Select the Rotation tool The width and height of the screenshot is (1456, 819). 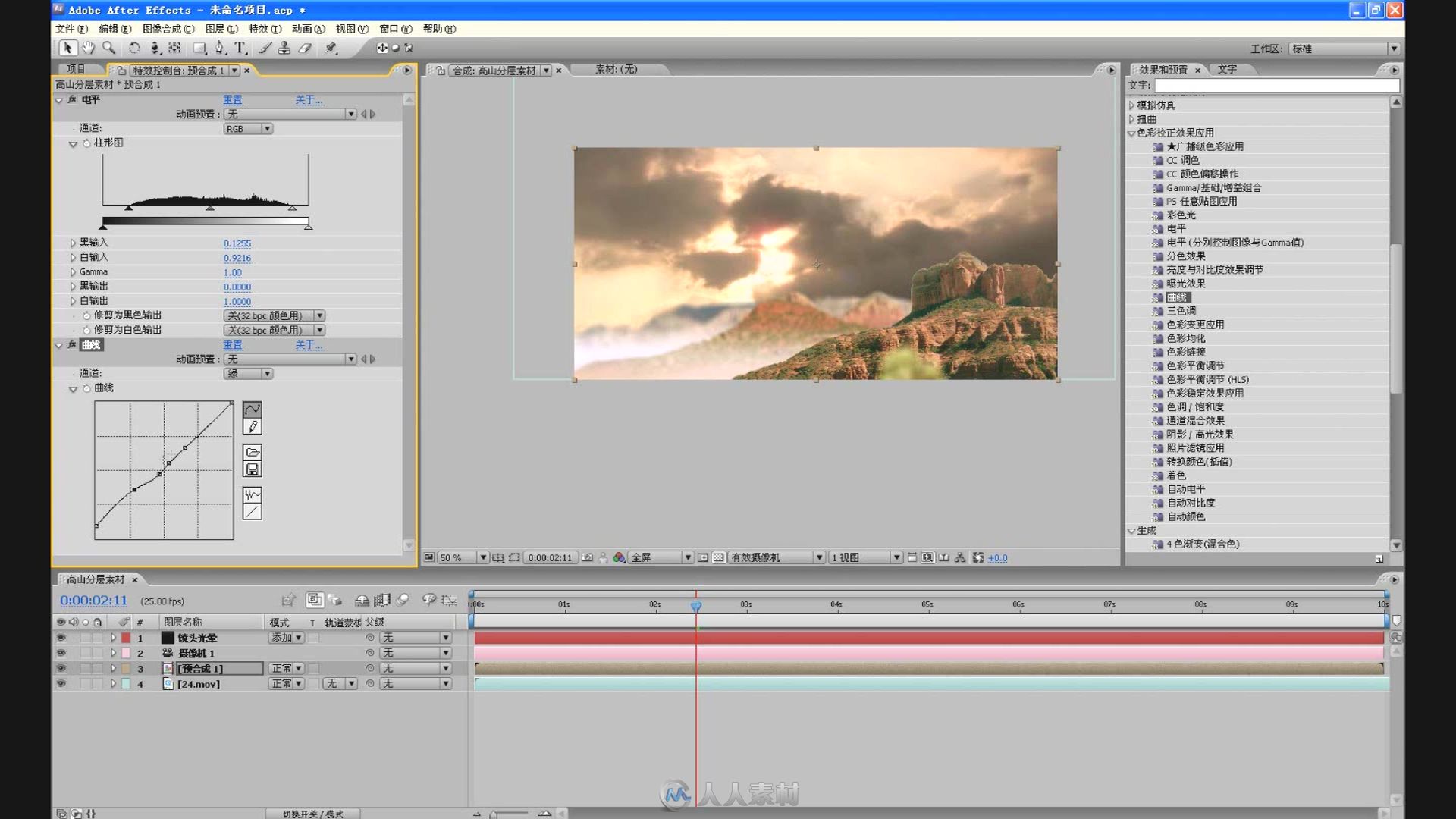pyautogui.click(x=134, y=48)
